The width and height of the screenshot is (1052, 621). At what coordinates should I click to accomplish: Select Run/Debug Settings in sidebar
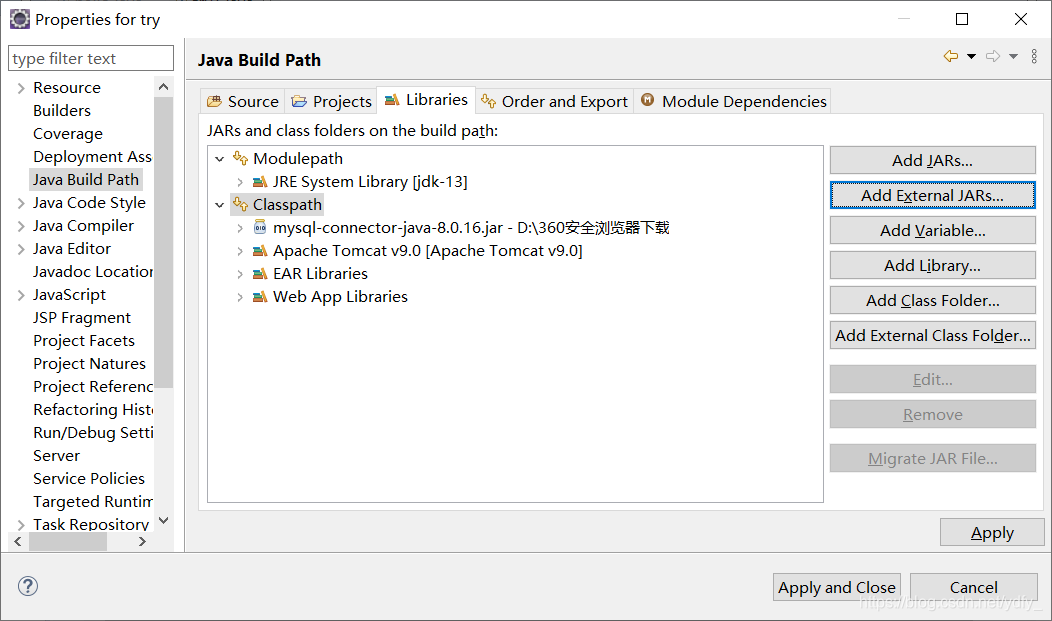coord(93,433)
